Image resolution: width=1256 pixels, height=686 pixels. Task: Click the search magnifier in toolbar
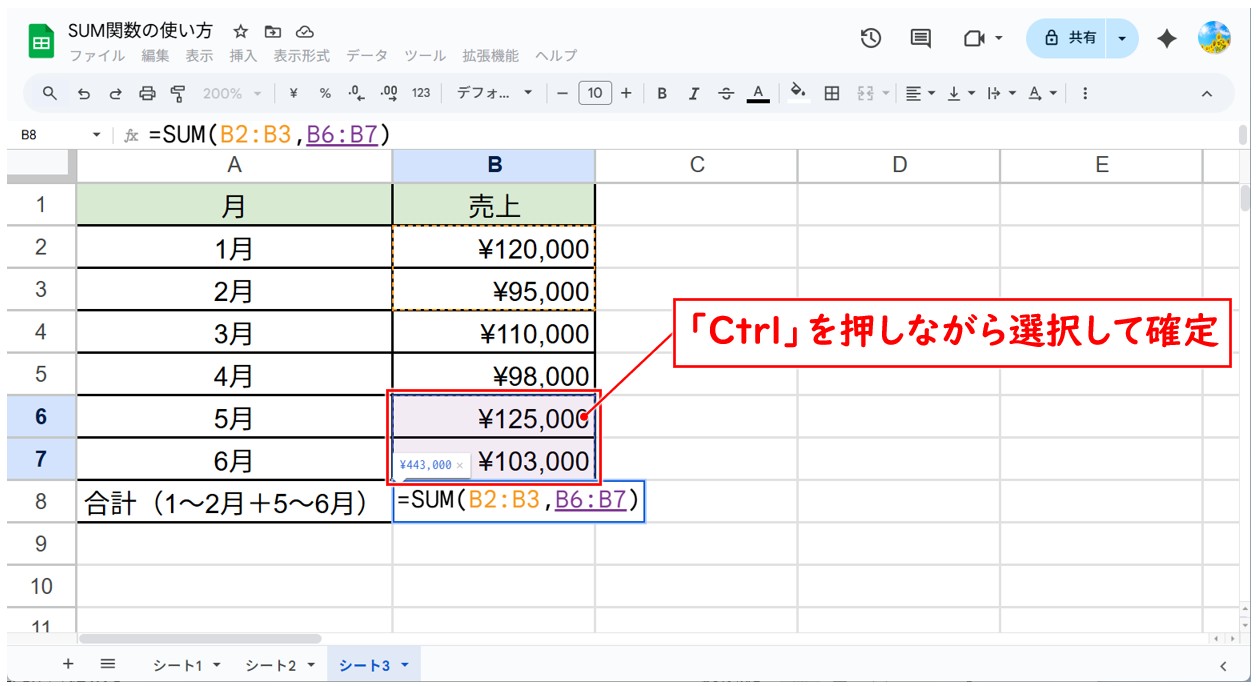(x=50, y=93)
